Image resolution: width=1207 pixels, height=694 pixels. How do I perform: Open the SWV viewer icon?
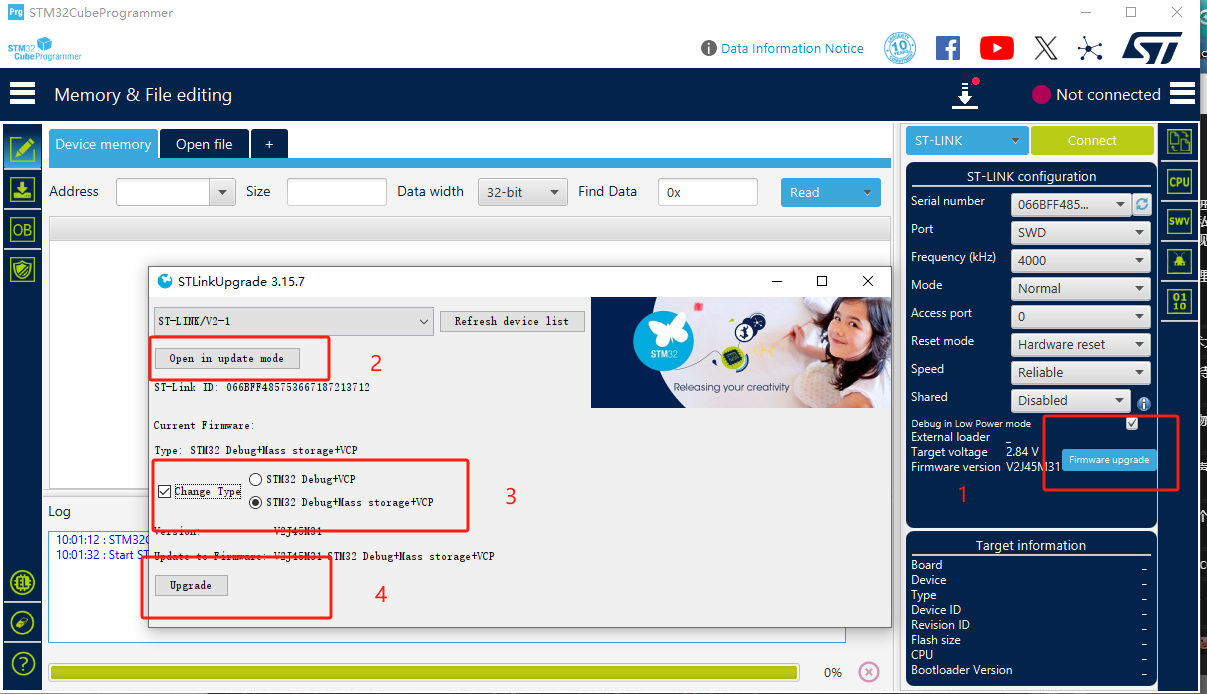[x=1179, y=221]
